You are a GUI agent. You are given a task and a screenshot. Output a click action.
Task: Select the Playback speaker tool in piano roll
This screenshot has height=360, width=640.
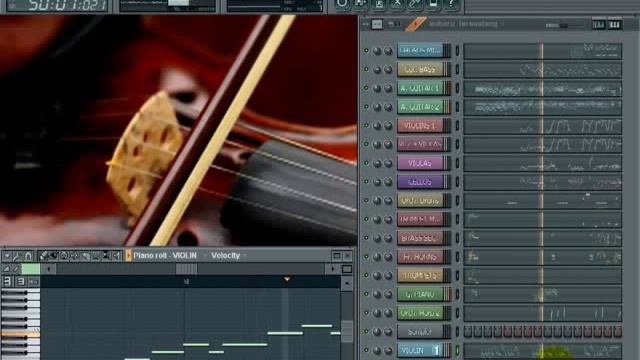[x=117, y=256]
